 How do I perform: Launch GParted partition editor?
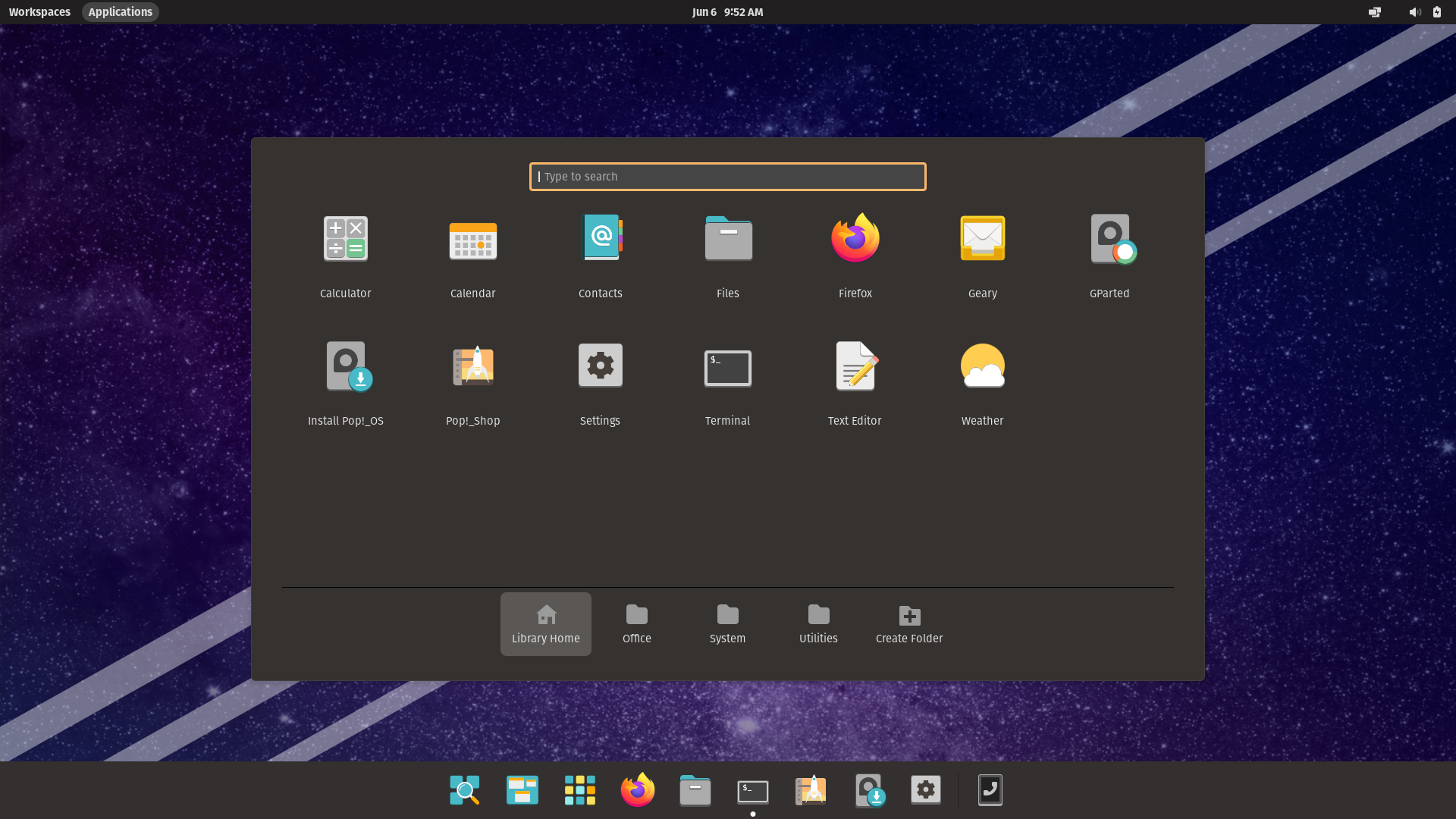pos(1110,256)
